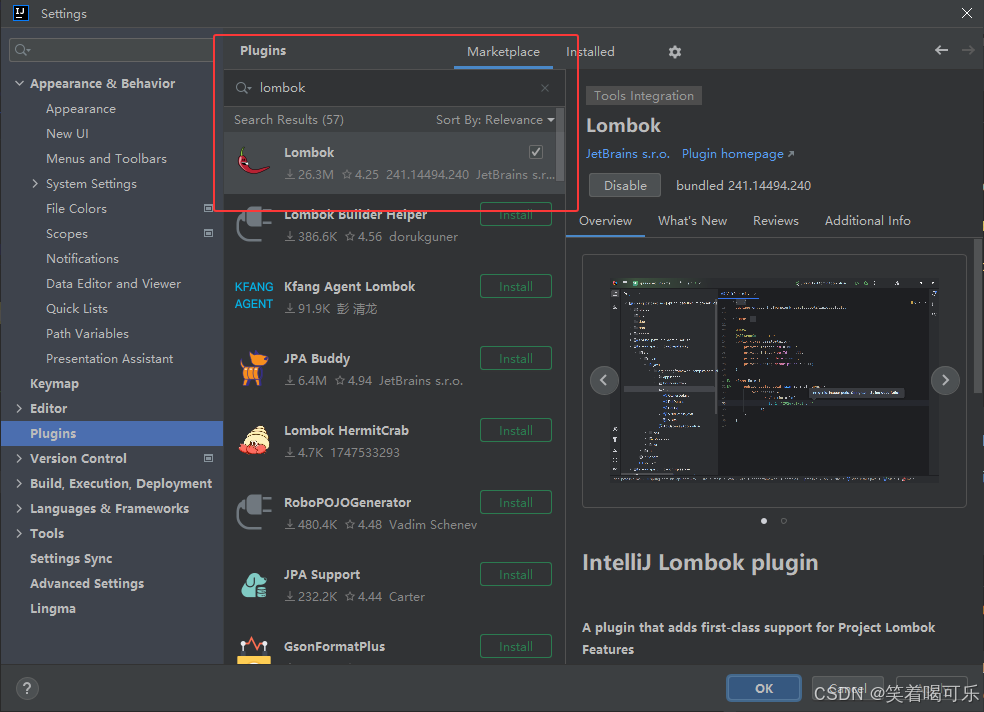Open plugin search options magnifier icon
This screenshot has width=984, height=712.
[243, 88]
